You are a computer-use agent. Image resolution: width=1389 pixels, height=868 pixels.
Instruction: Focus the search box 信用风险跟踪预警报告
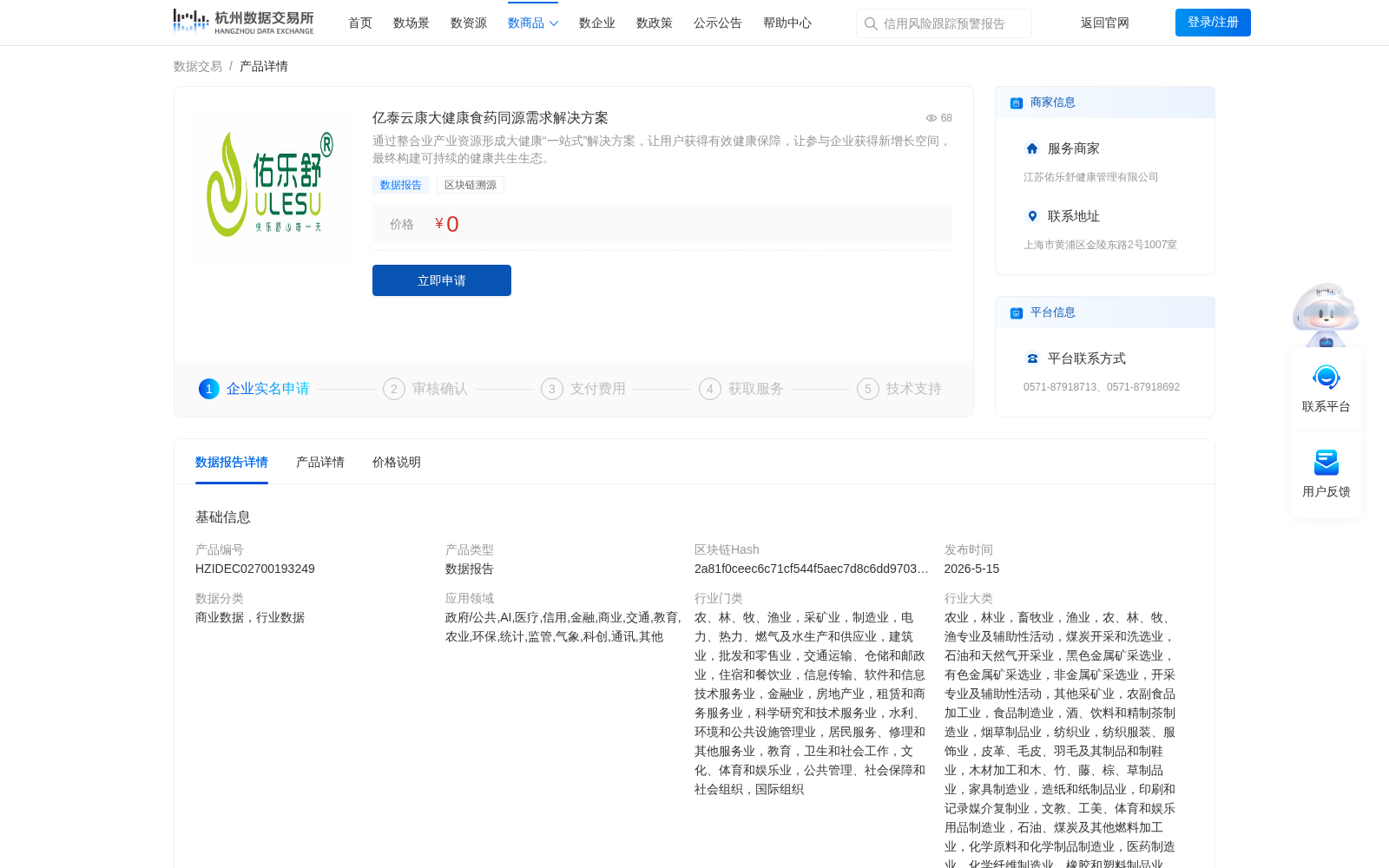click(945, 23)
